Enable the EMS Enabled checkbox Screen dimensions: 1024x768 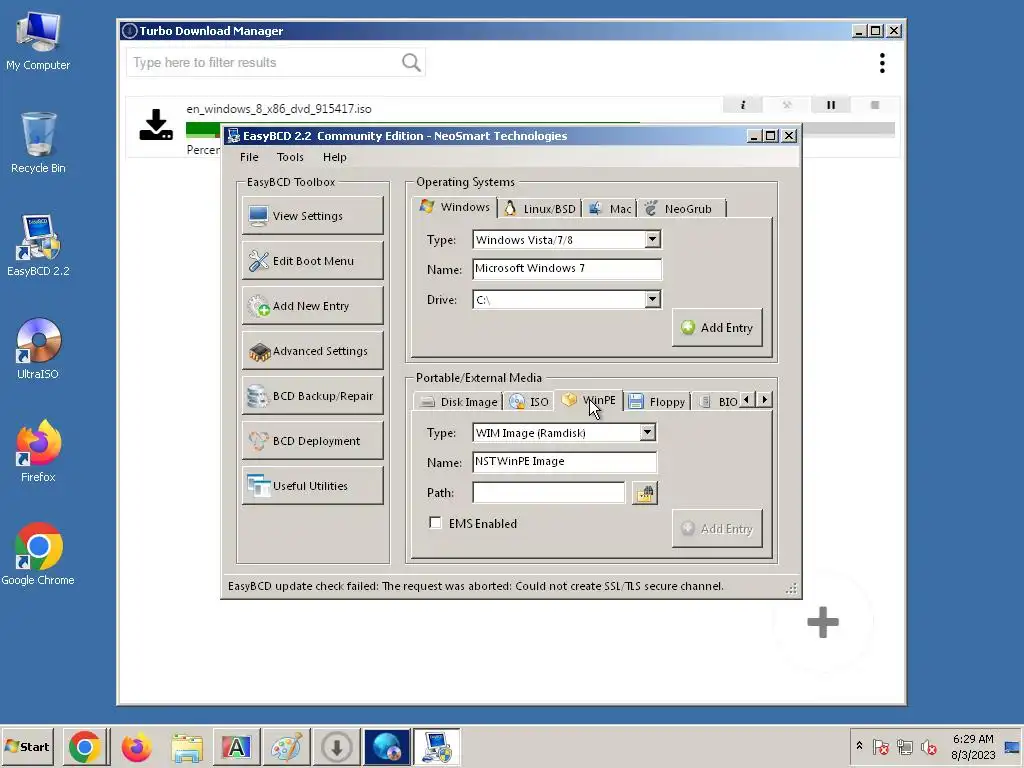point(435,523)
